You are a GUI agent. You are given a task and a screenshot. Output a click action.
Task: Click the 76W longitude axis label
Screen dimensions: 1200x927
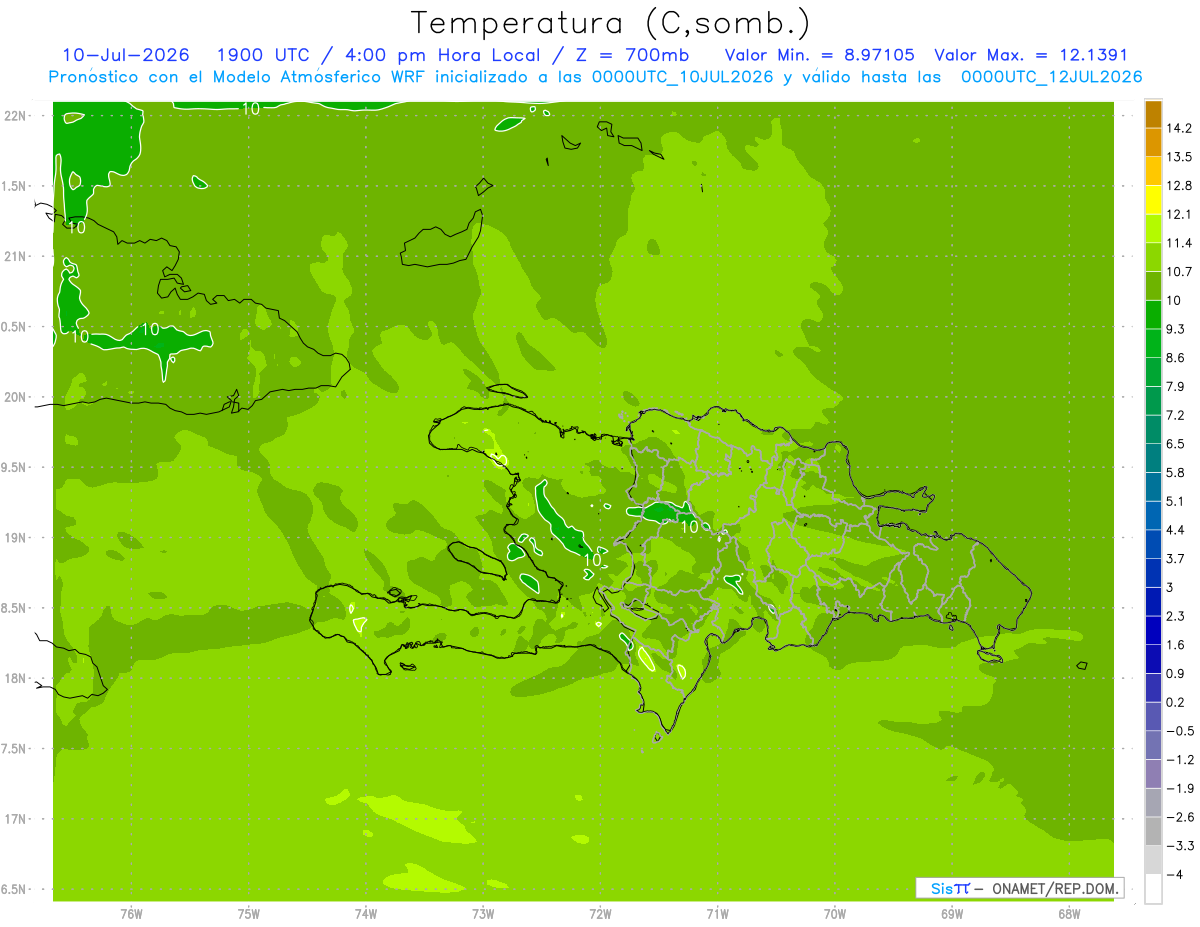pyautogui.click(x=131, y=914)
